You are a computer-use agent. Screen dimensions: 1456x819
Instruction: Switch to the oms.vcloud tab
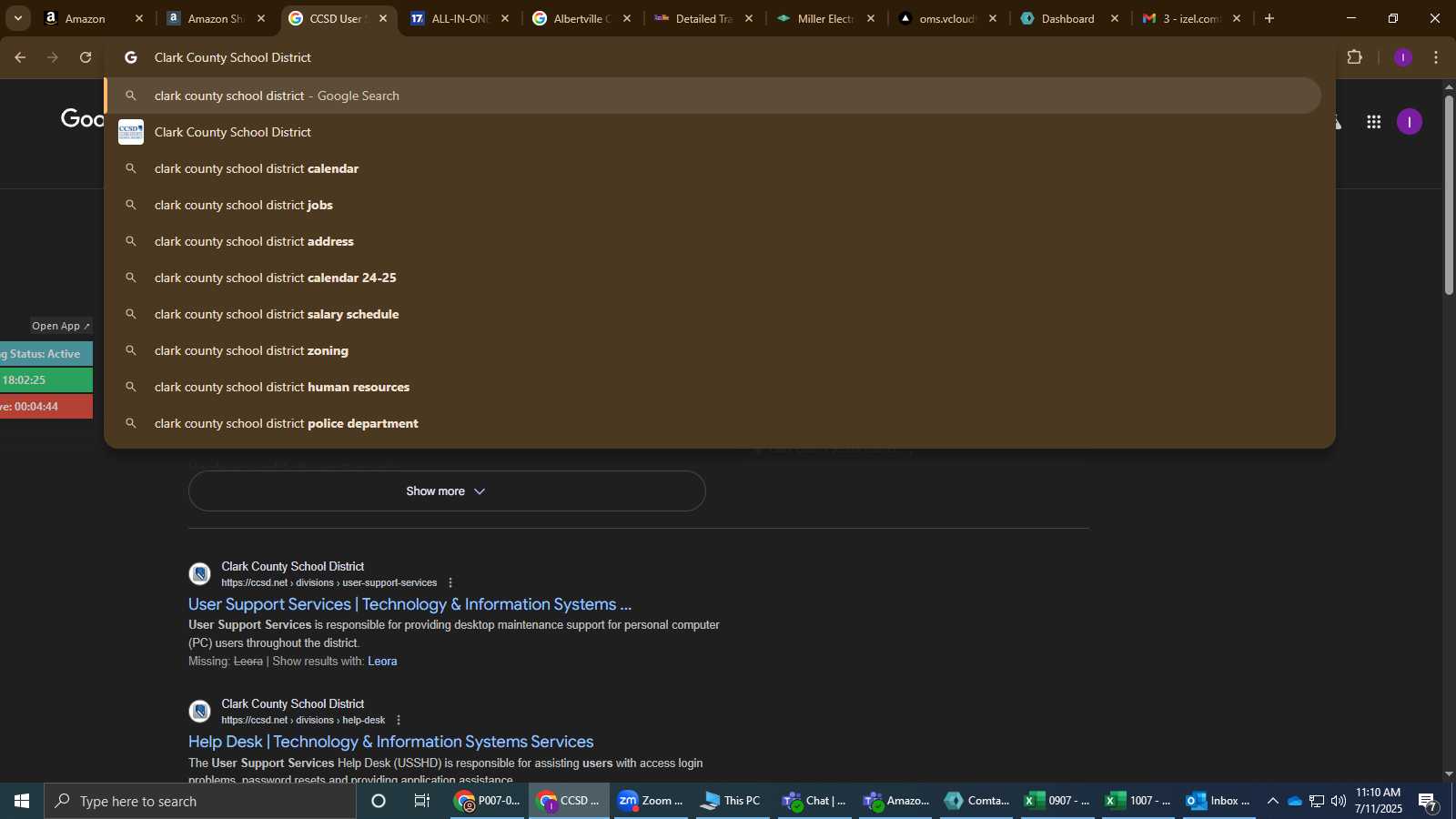947,18
